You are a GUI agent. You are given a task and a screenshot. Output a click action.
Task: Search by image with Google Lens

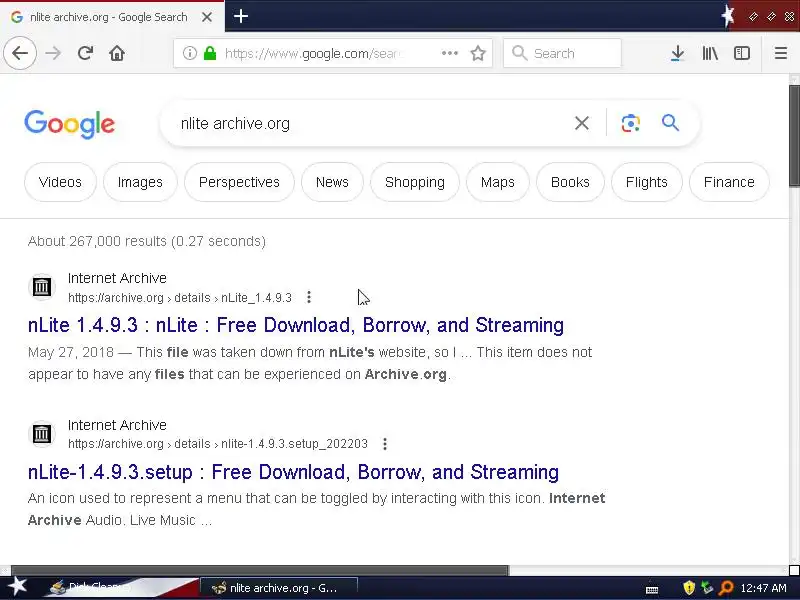click(631, 123)
